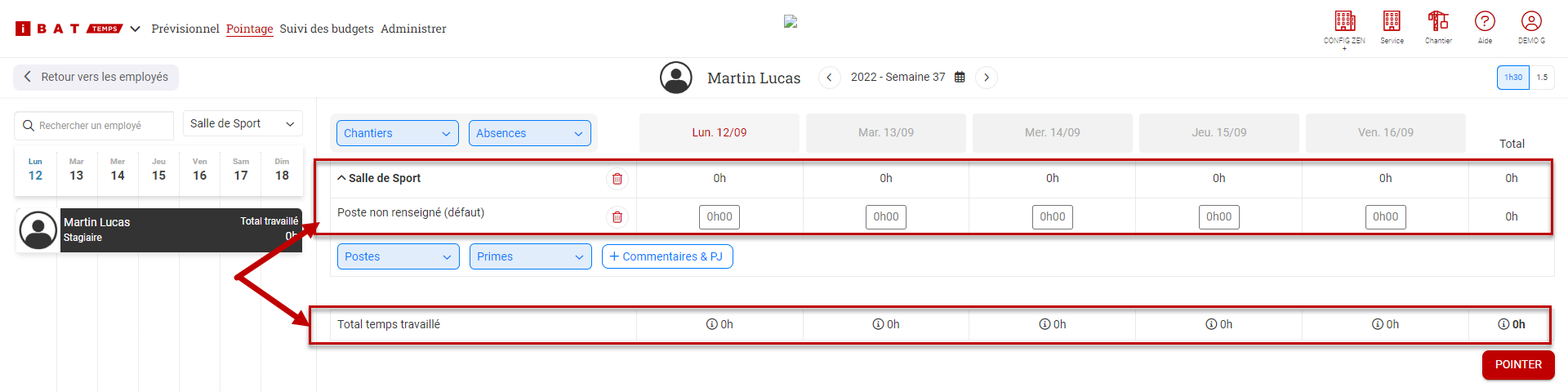Delete the Salle de Sport row
1568x392 pixels.
click(617, 179)
